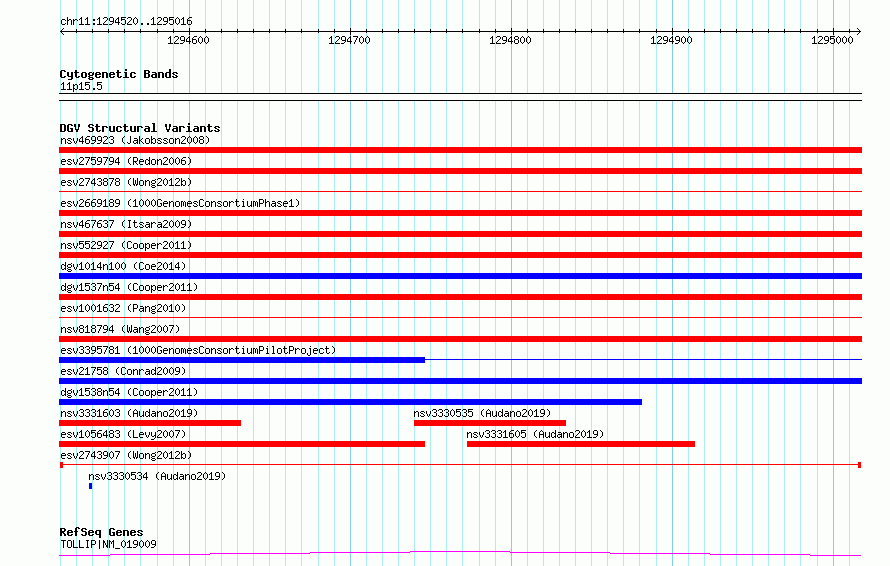Click the red bar under nsv3330535
The height and width of the screenshot is (566, 890).
[x=490, y=423]
